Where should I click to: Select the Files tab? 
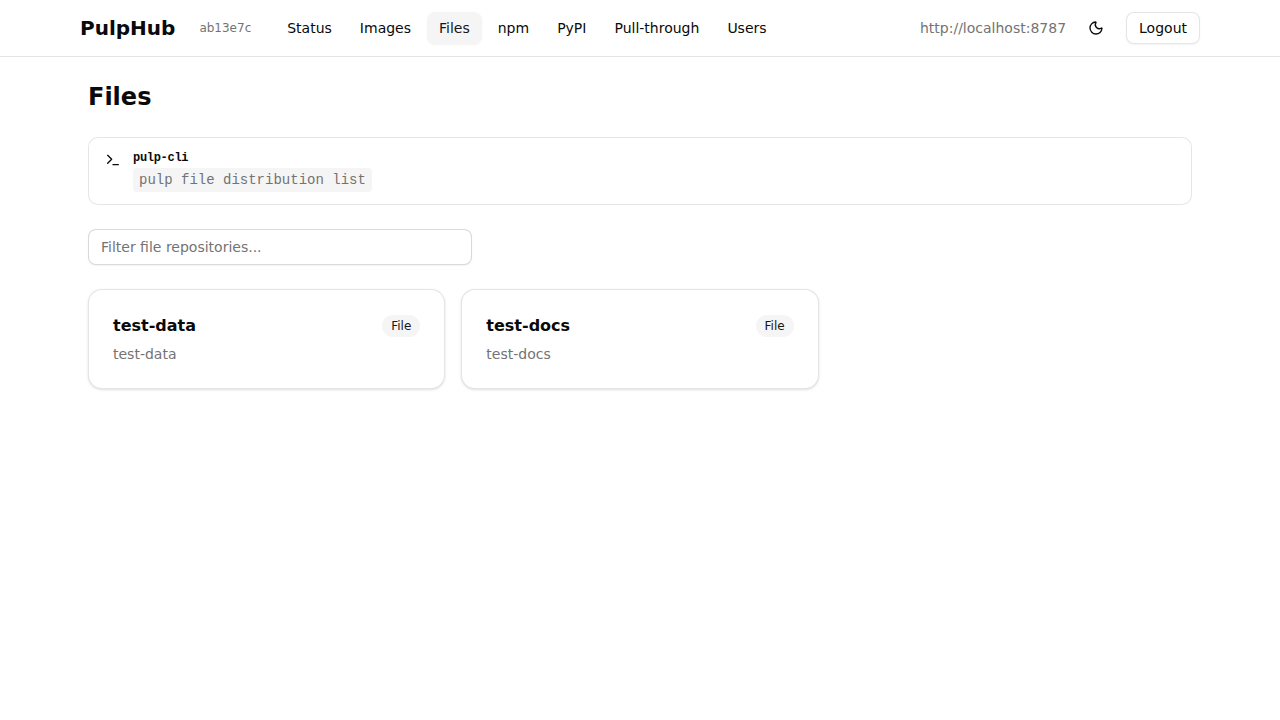(454, 28)
